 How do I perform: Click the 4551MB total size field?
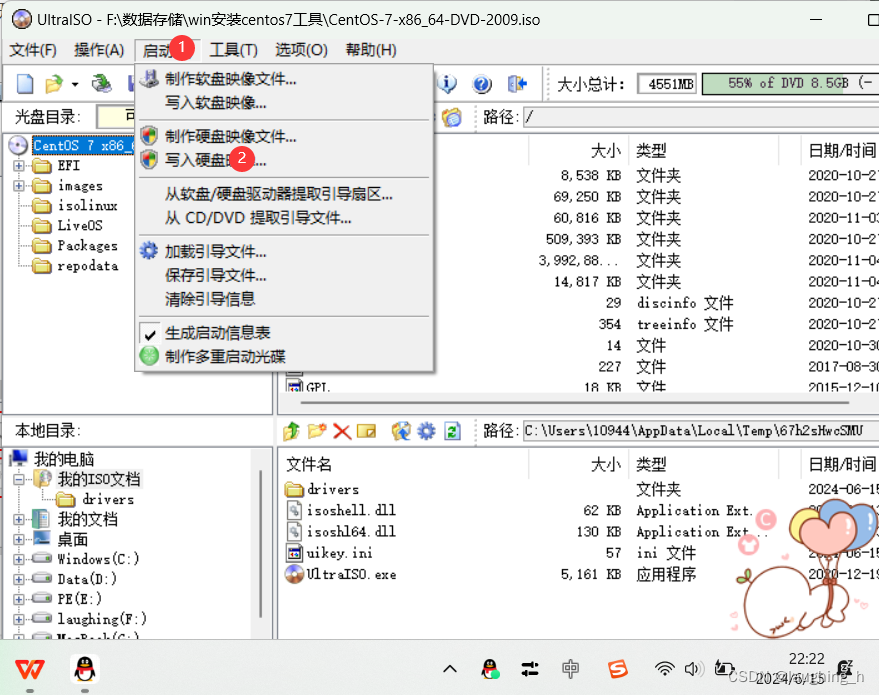coord(667,85)
